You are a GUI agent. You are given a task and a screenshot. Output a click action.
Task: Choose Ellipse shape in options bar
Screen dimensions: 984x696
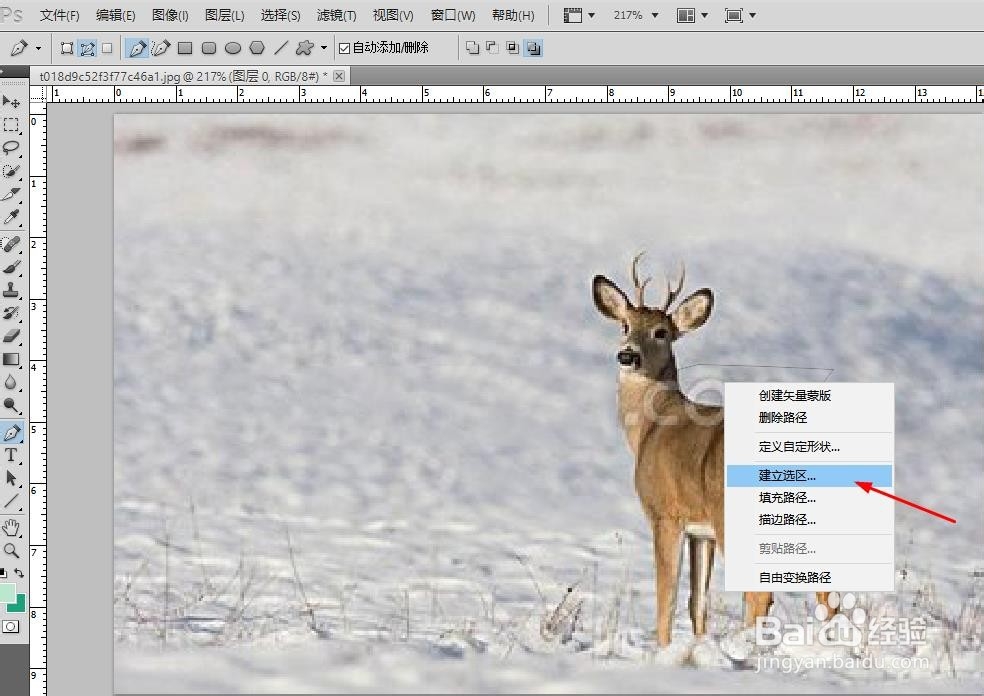[233, 48]
